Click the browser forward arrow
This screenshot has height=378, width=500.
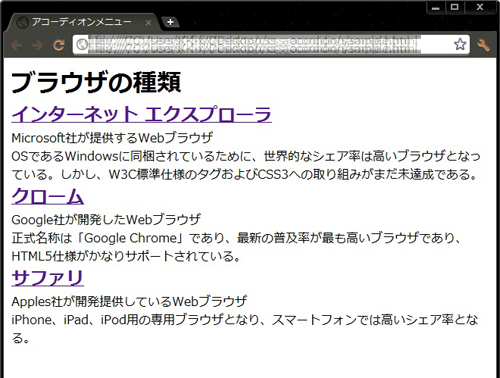pos(37,45)
